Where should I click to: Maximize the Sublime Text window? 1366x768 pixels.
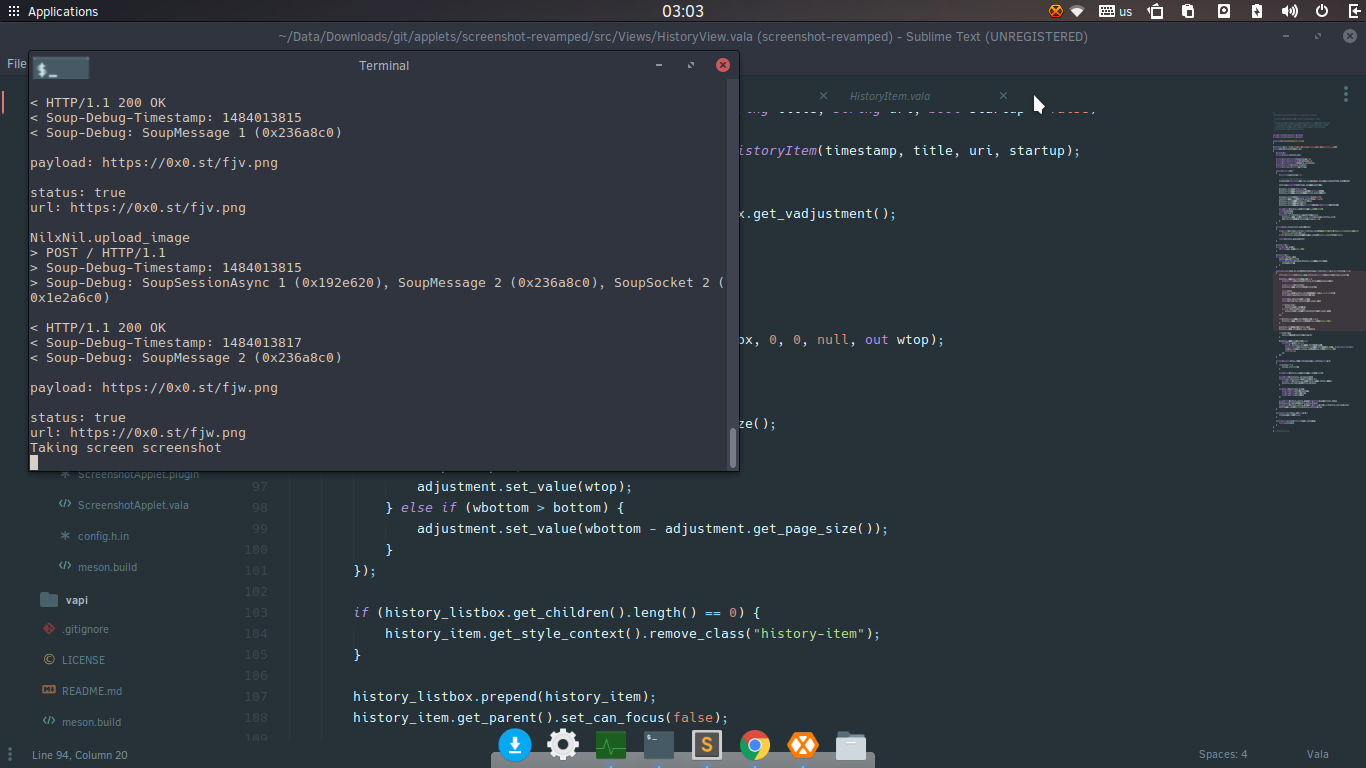click(x=1318, y=36)
